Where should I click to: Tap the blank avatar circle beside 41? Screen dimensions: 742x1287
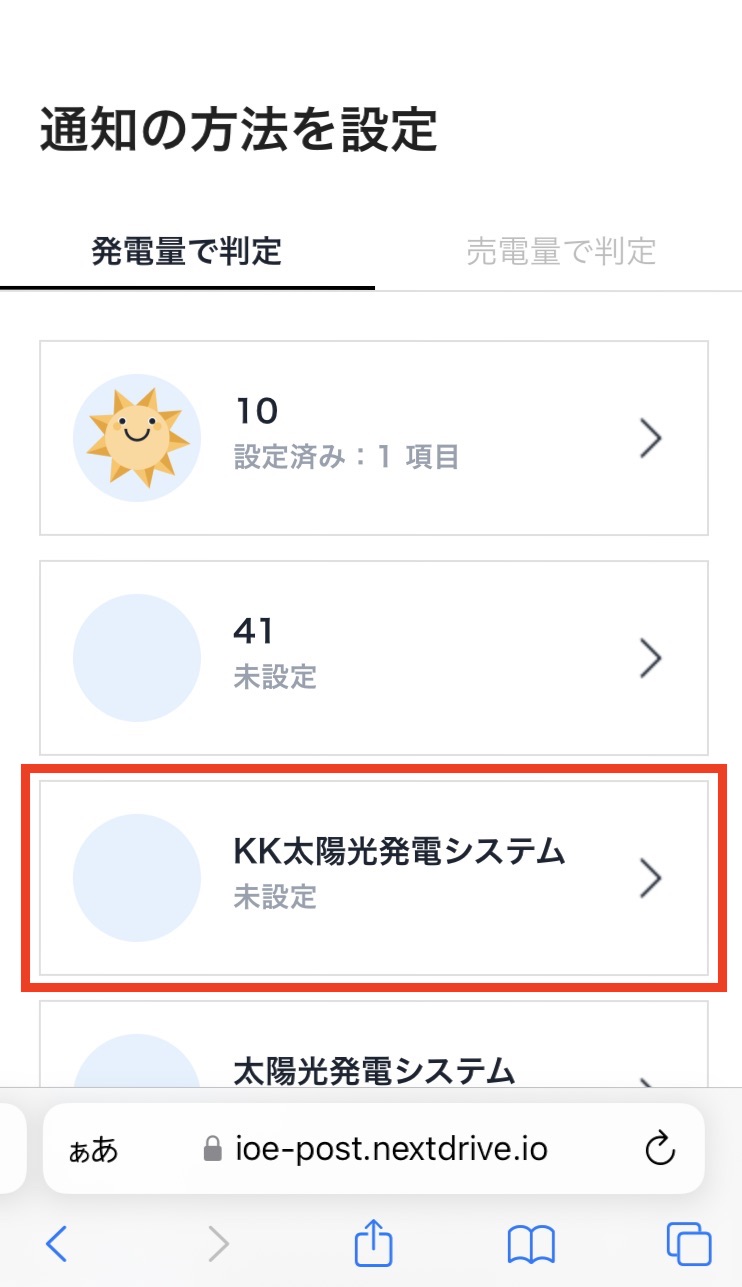[137, 658]
